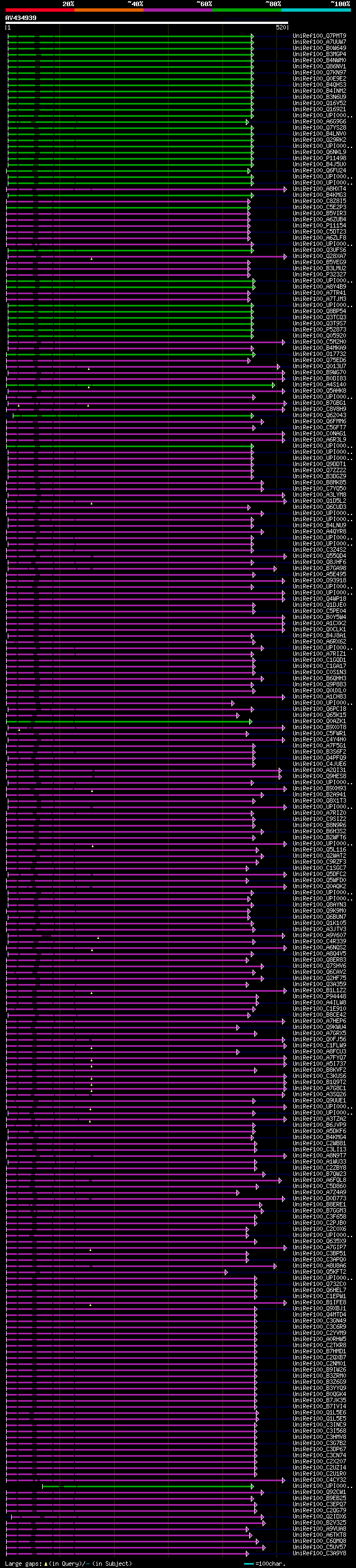Click the green alignment bar for UniRef100_Q7PMT9
Viewport: 356px width, 1568px height.
click(130, 36)
